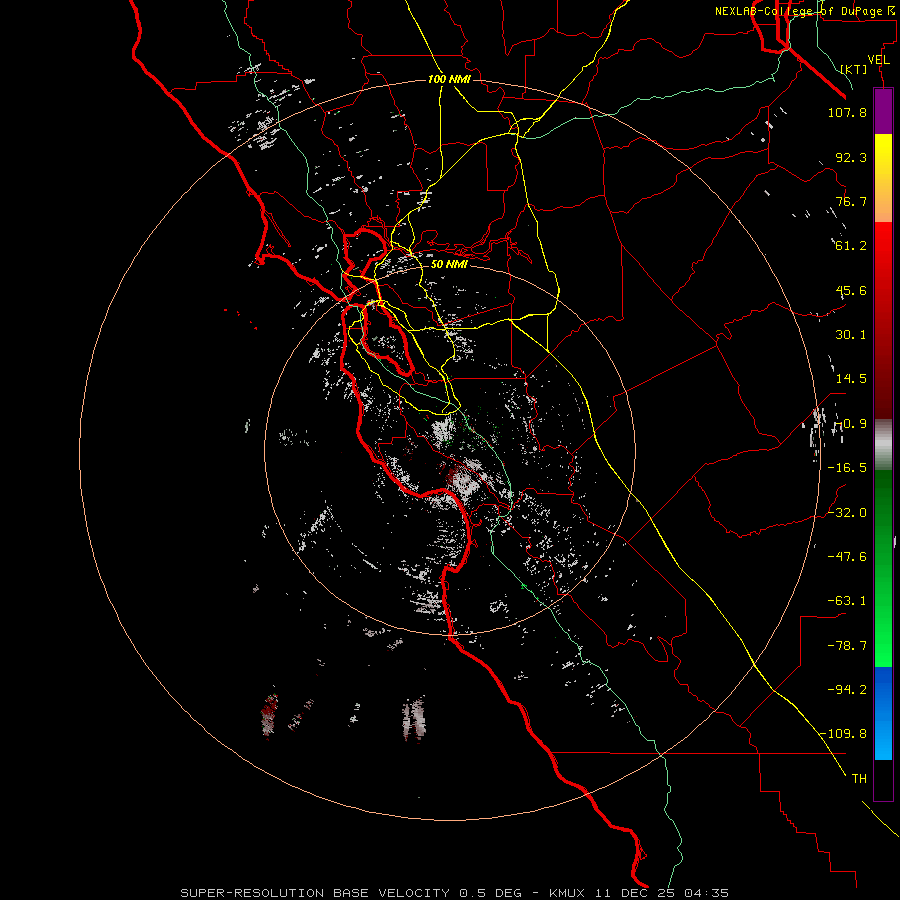Image resolution: width=900 pixels, height=900 pixels.
Task: Click the 50 NMI range ring label
Action: pyautogui.click(x=449, y=264)
